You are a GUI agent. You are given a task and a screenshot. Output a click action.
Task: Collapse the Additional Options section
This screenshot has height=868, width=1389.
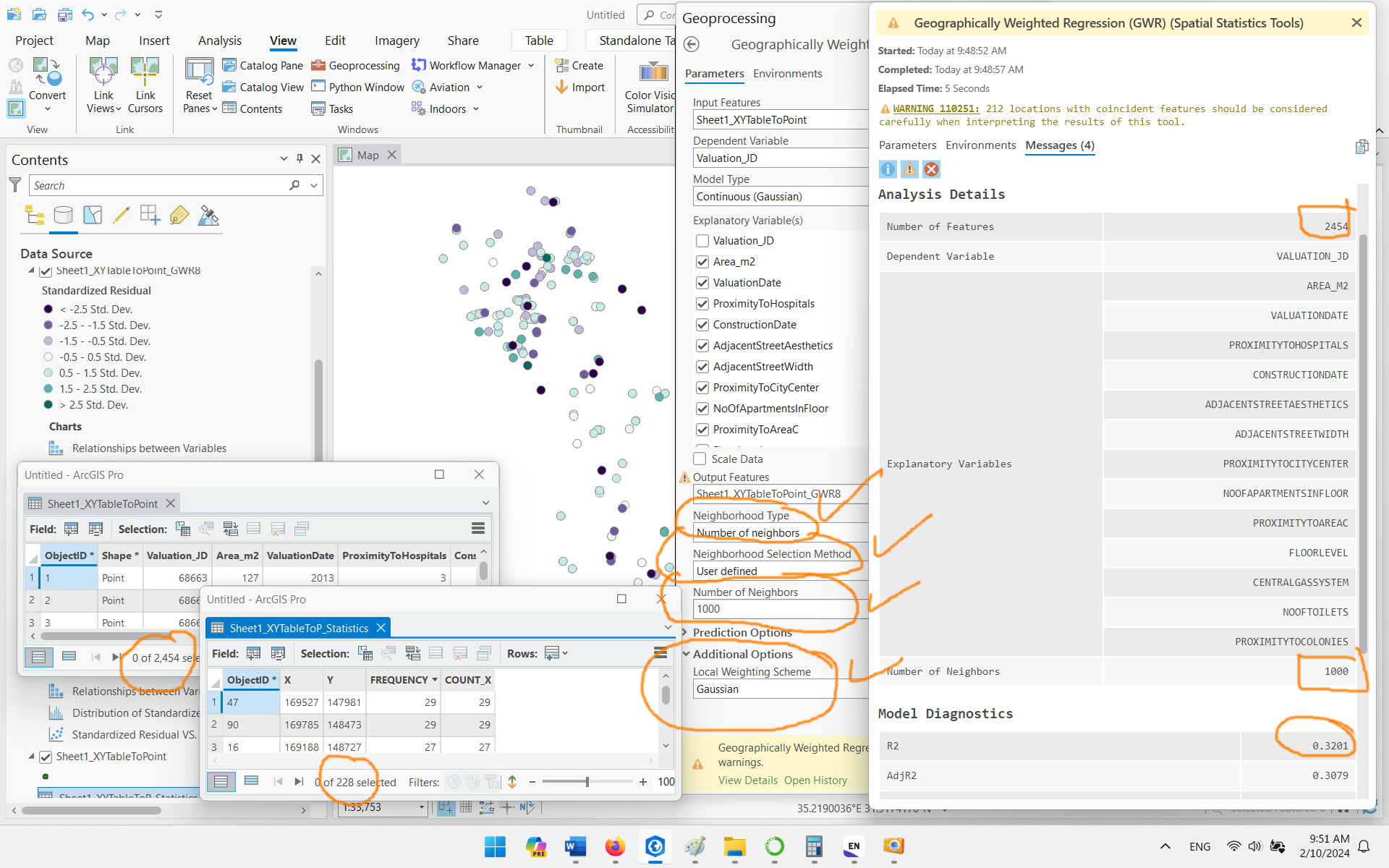pos(685,654)
